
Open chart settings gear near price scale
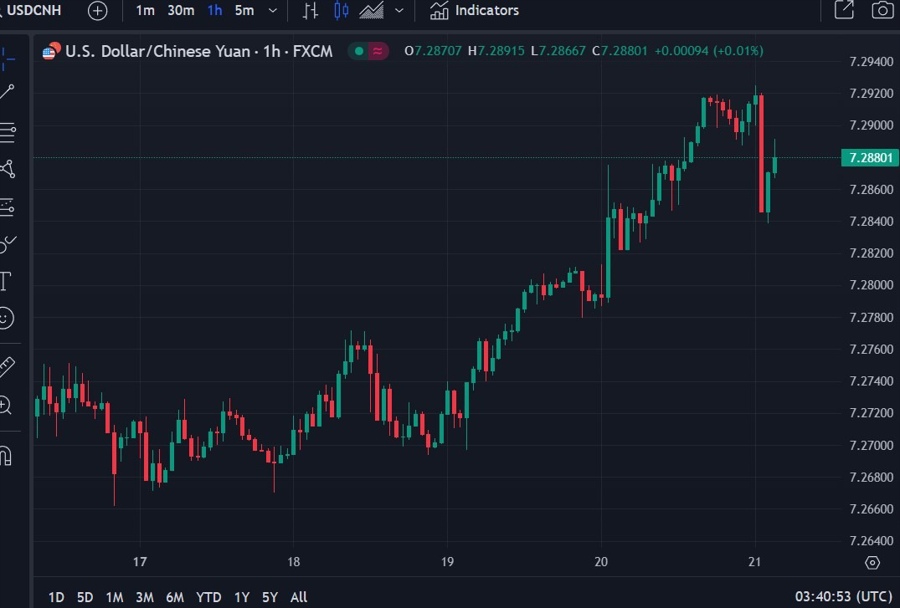point(872,563)
